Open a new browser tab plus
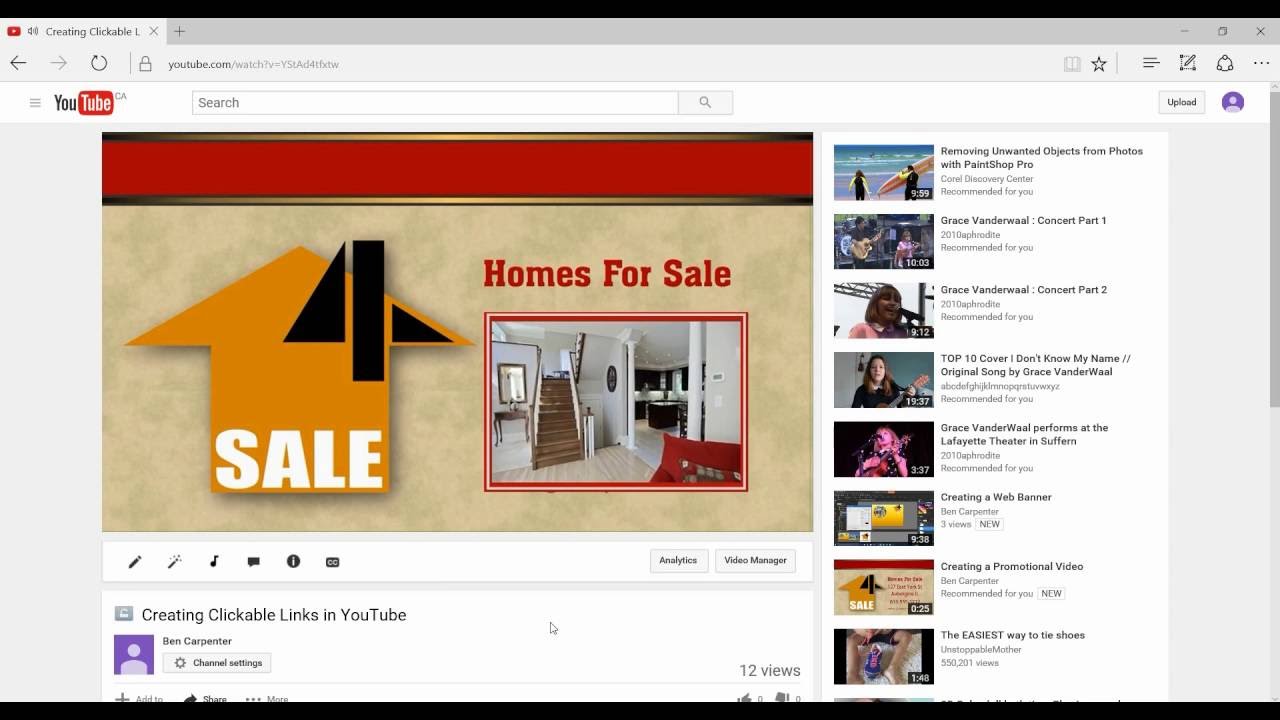1280x720 pixels. coord(180,31)
